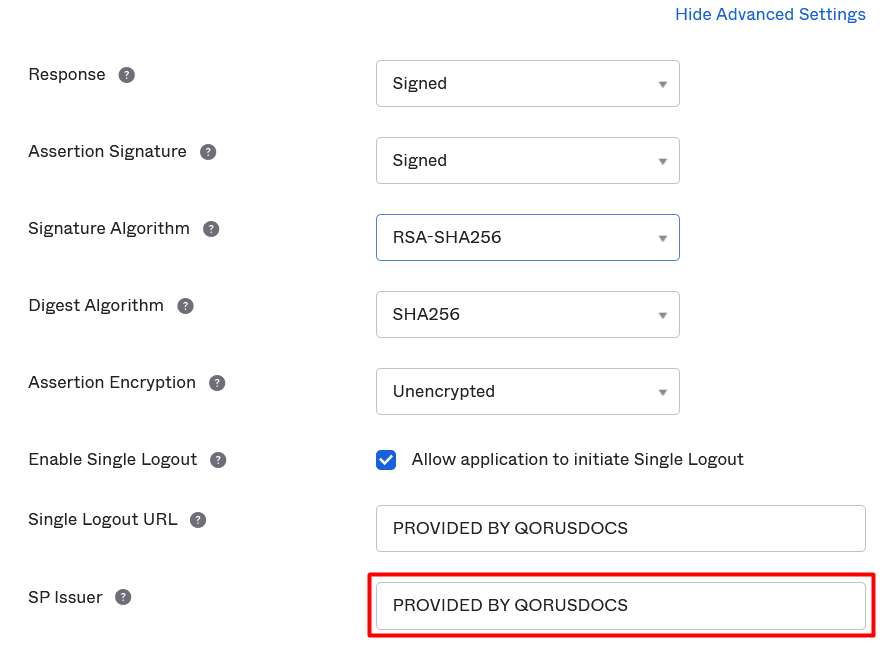
Task: Click the Allow application to initiate Single Logout label
Action: tap(577, 460)
